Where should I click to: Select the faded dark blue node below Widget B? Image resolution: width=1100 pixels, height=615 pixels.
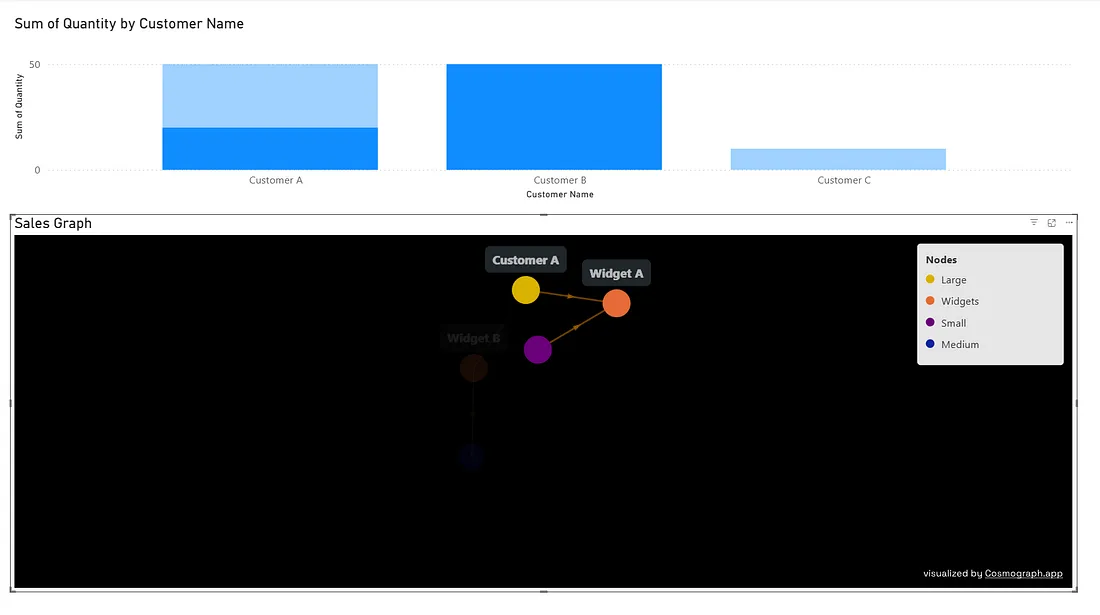pos(472,457)
